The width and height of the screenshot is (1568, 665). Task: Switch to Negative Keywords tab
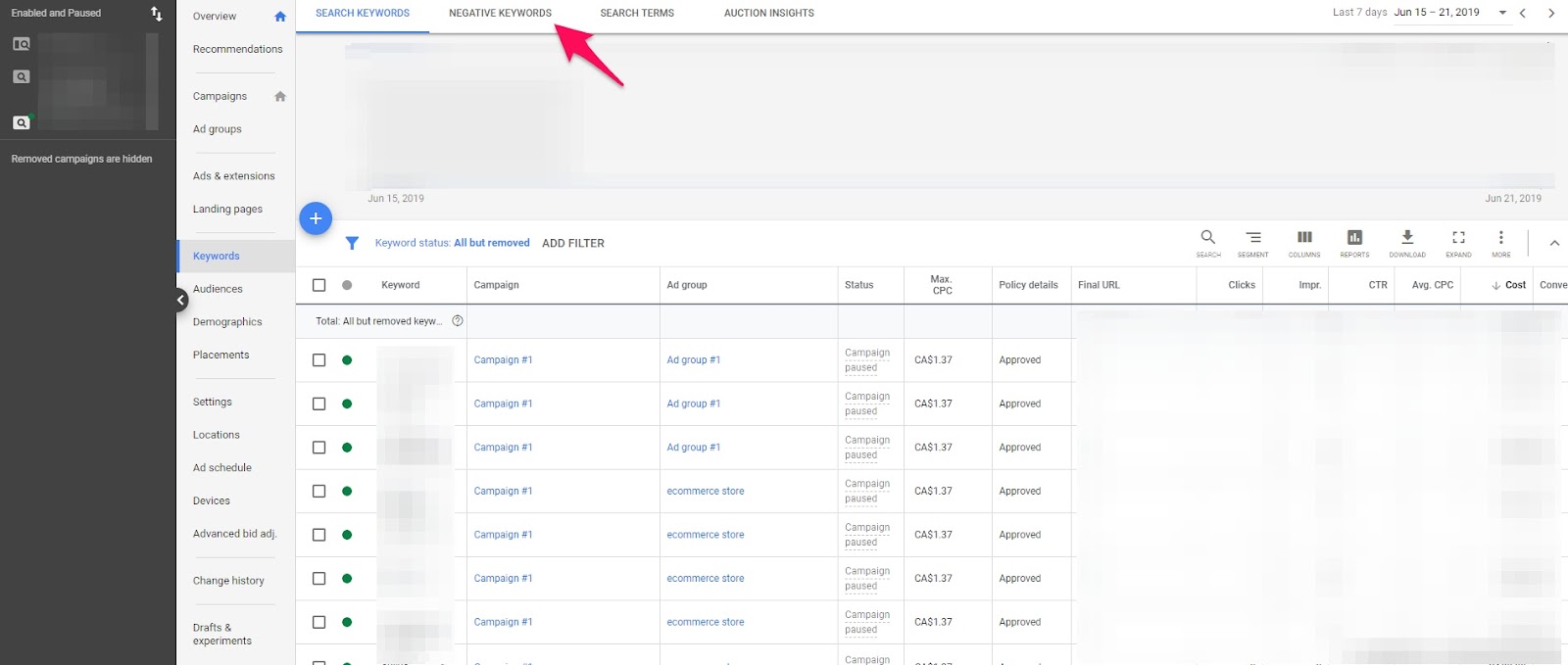[x=500, y=13]
